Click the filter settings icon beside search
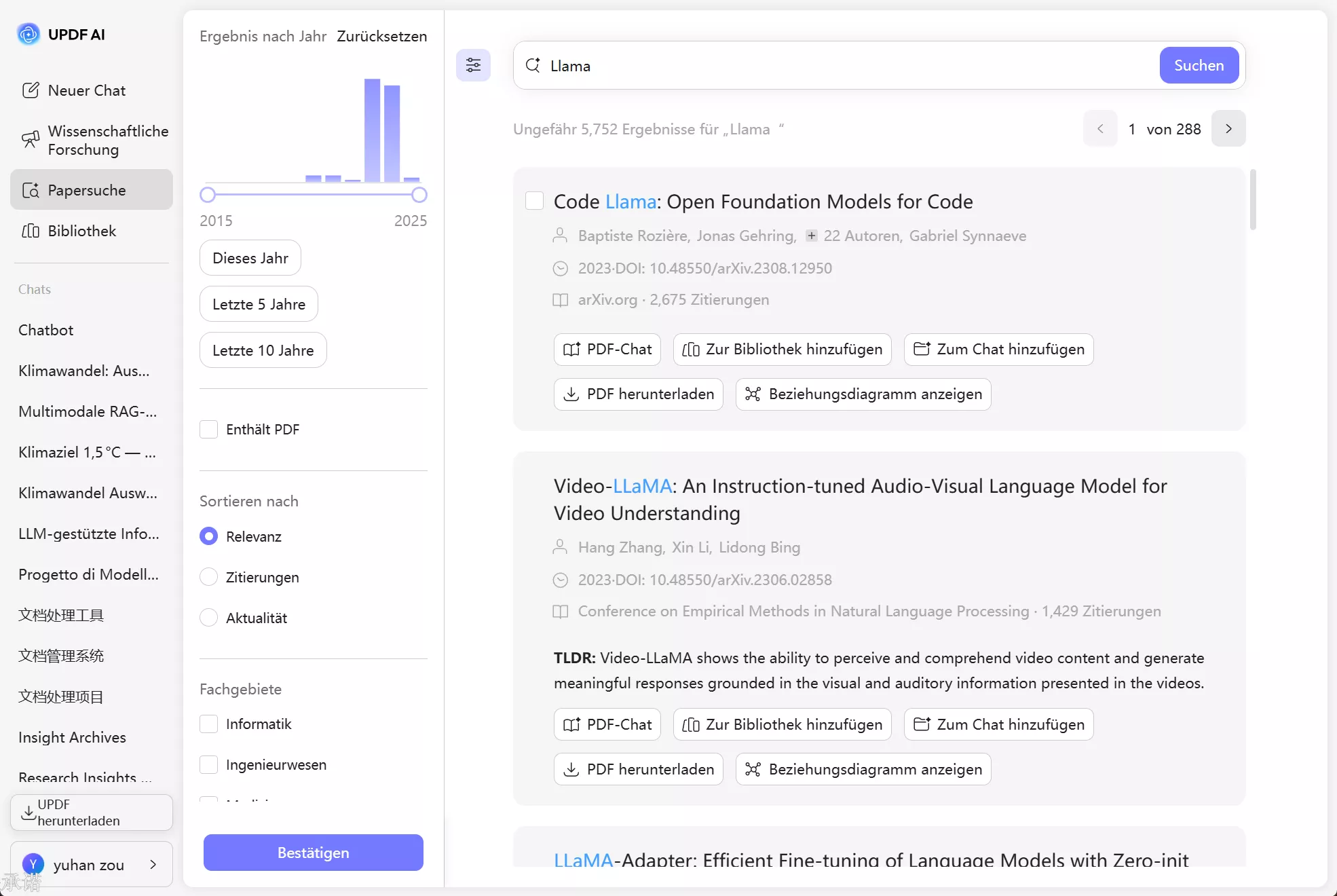1337x896 pixels. [473, 65]
